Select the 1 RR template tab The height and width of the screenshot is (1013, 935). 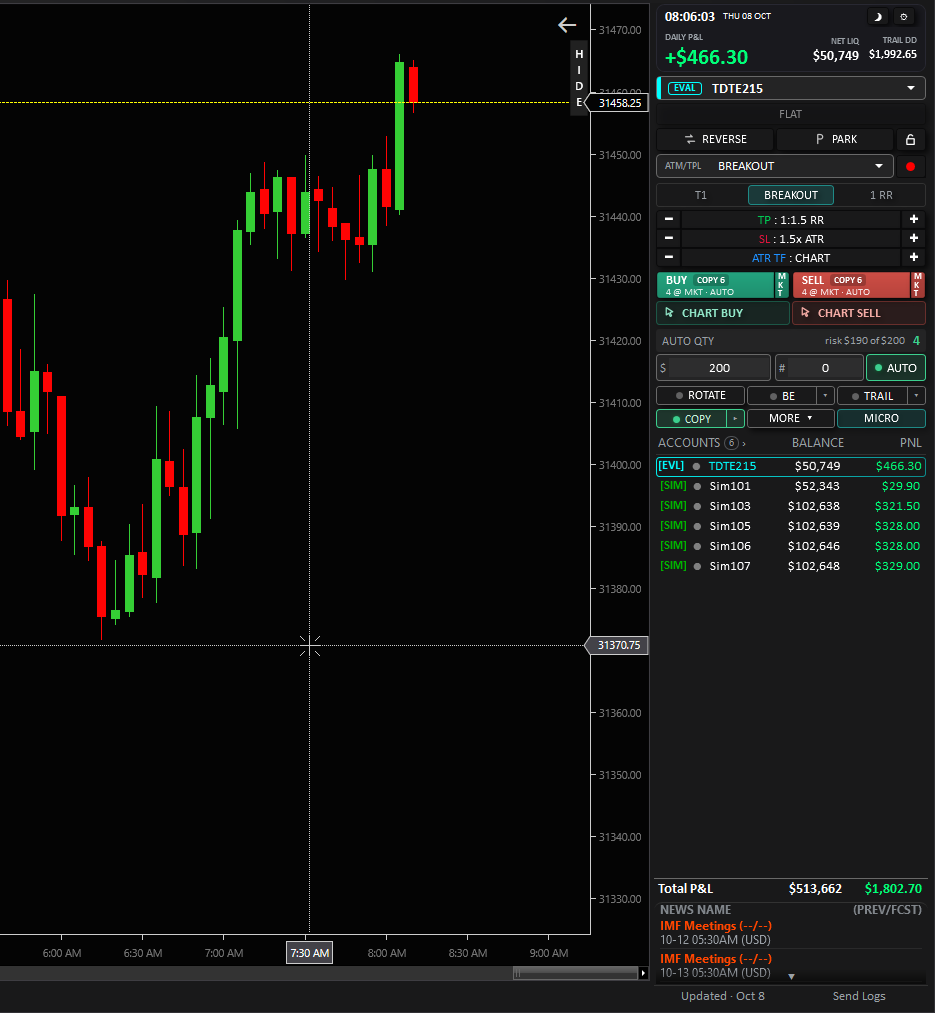881,195
